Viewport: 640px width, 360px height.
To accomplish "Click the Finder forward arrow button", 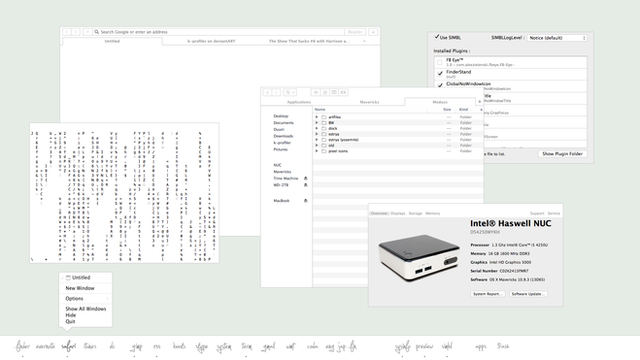I will pos(276,92).
